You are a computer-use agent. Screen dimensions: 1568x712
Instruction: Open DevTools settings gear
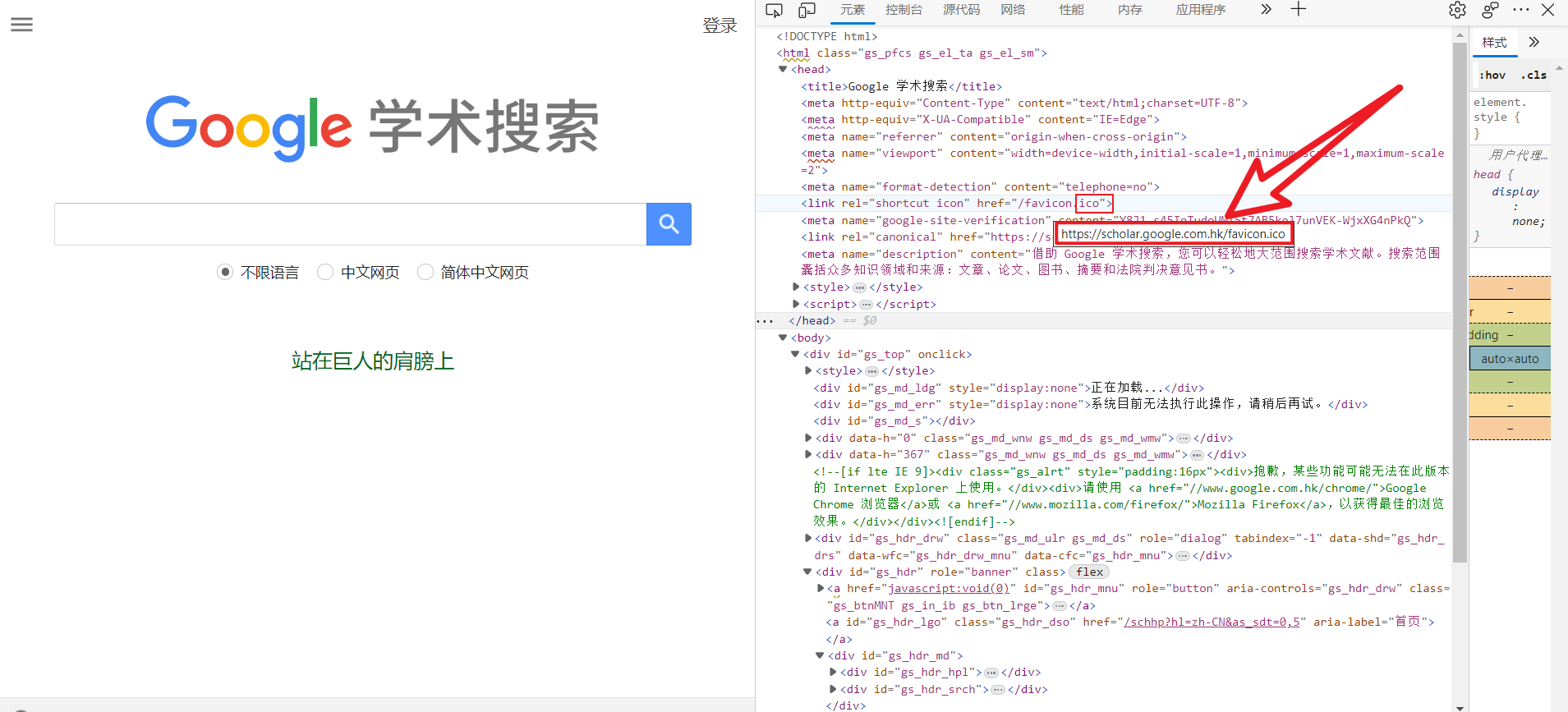[1457, 10]
